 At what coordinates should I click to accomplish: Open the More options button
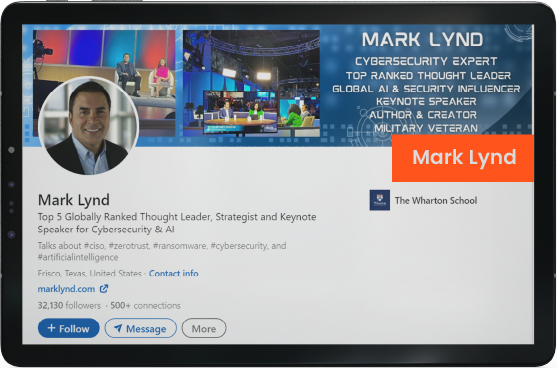tap(204, 328)
